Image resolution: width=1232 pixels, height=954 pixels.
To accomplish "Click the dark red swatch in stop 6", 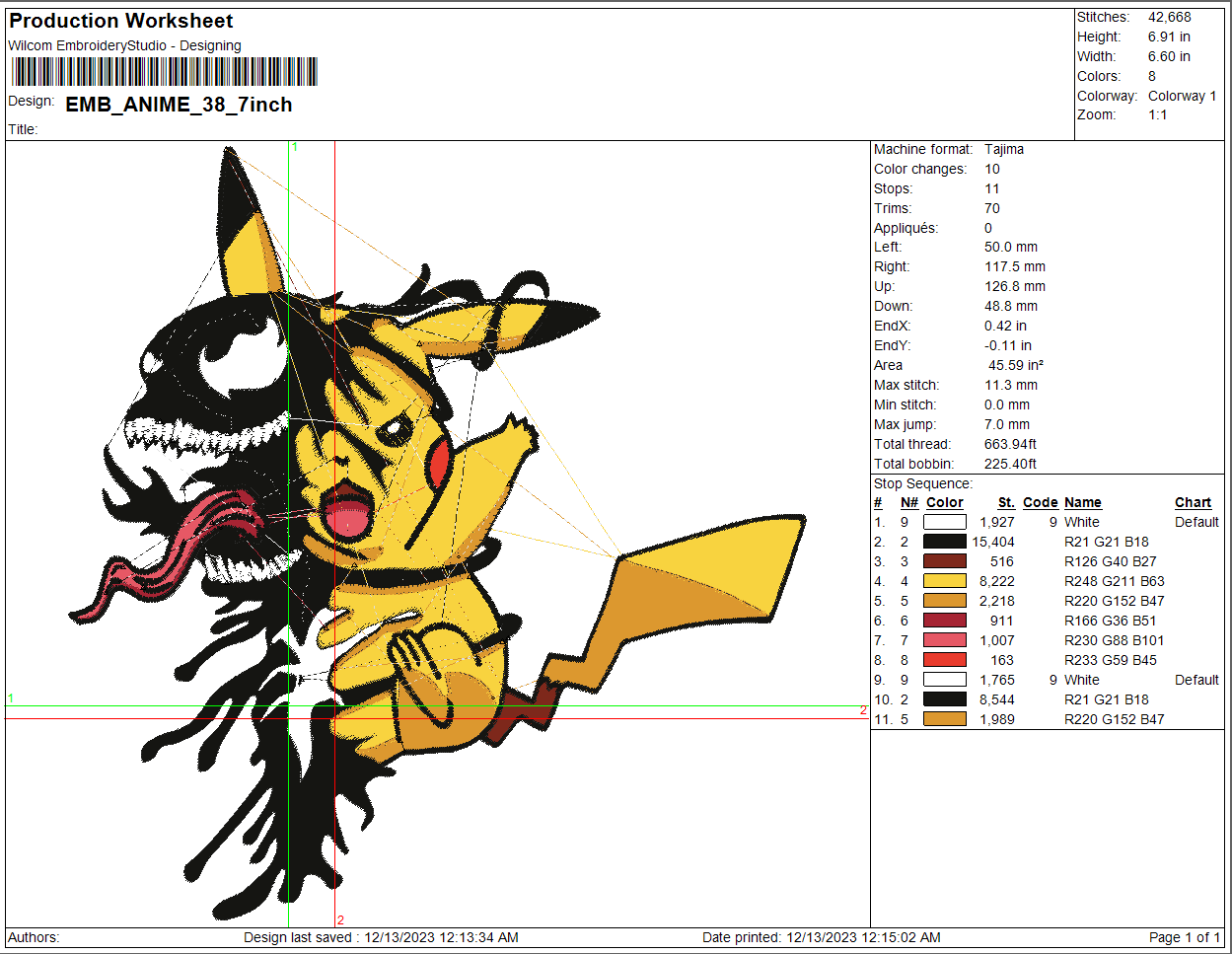I will 944,621.
